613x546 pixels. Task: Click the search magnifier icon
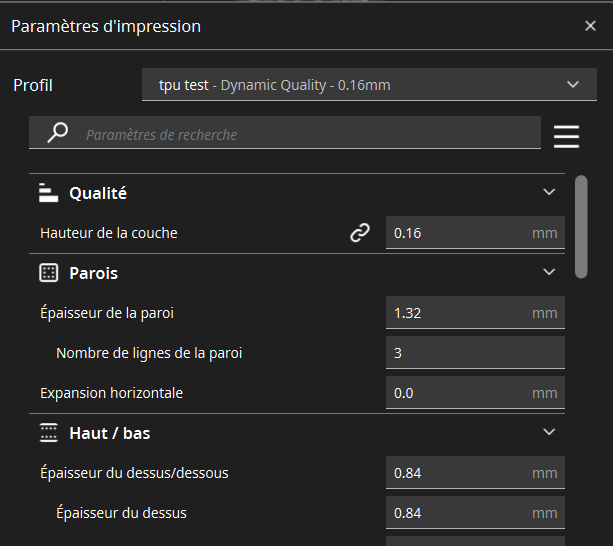pyautogui.click(x=58, y=133)
